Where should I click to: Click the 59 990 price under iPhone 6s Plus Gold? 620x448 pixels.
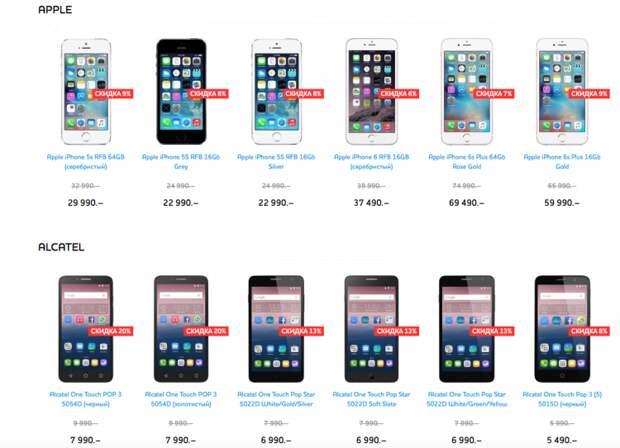pos(562,203)
